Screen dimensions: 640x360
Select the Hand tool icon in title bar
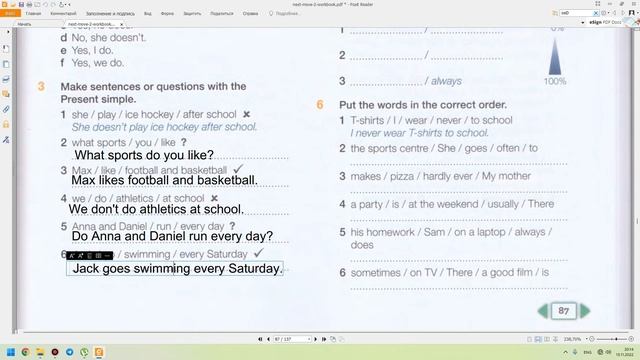62,4
